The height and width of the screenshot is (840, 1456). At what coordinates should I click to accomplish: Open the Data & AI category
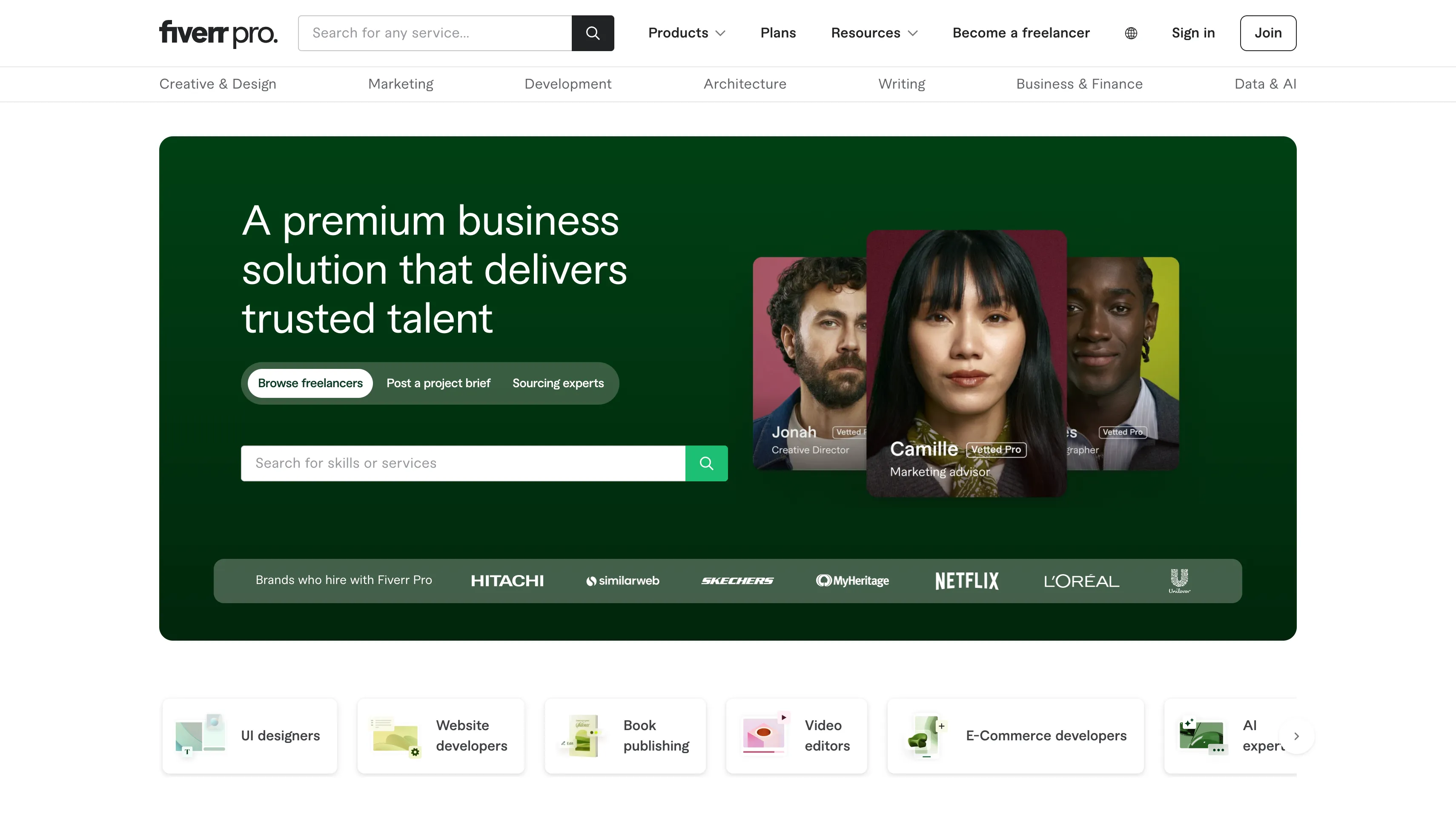(x=1264, y=84)
